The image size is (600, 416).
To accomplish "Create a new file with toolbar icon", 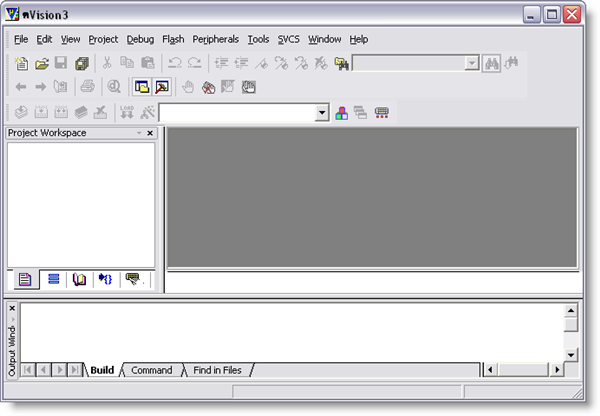I will point(21,63).
